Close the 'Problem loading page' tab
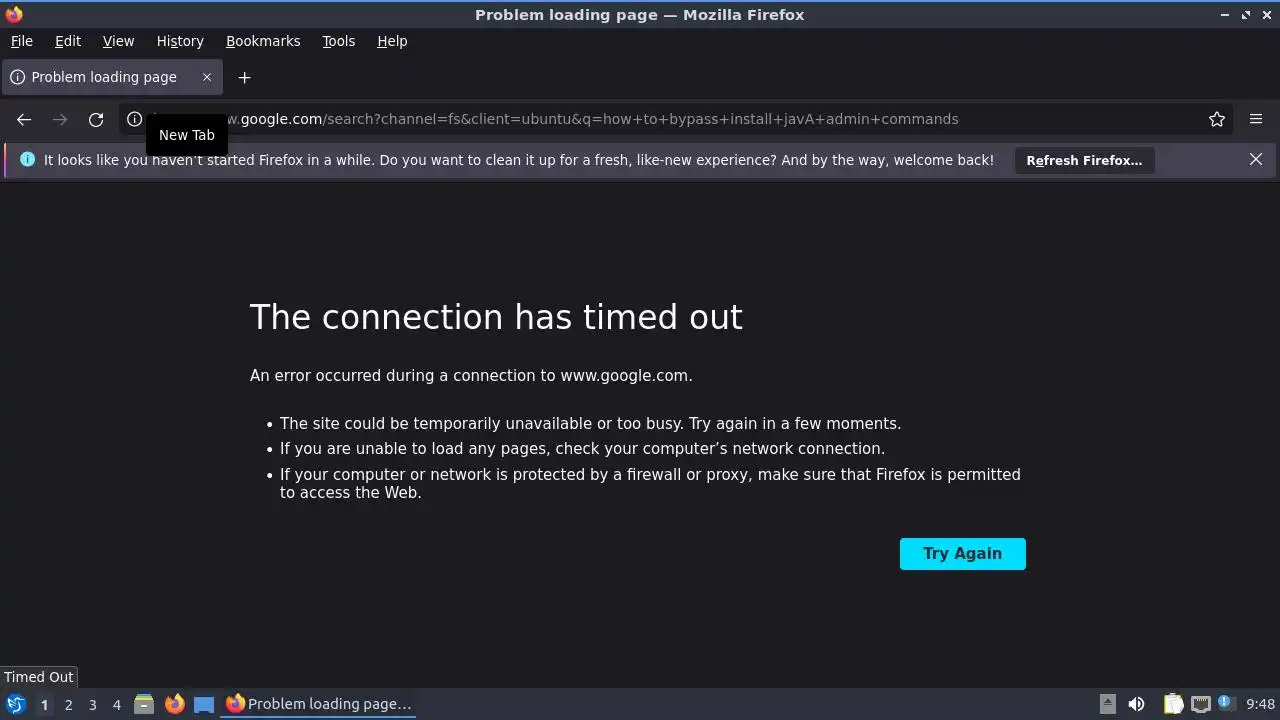The height and width of the screenshot is (720, 1280). pyautogui.click(x=207, y=77)
